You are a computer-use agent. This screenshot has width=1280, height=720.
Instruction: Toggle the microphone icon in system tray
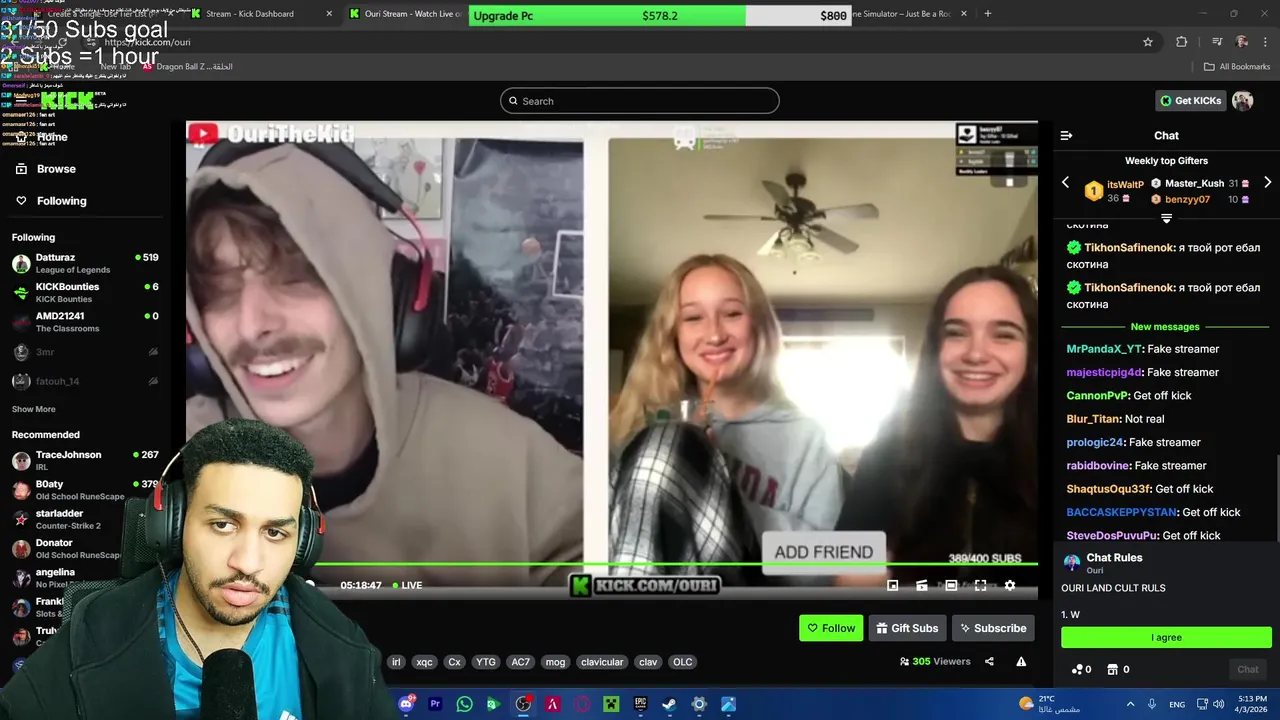tap(1152, 704)
